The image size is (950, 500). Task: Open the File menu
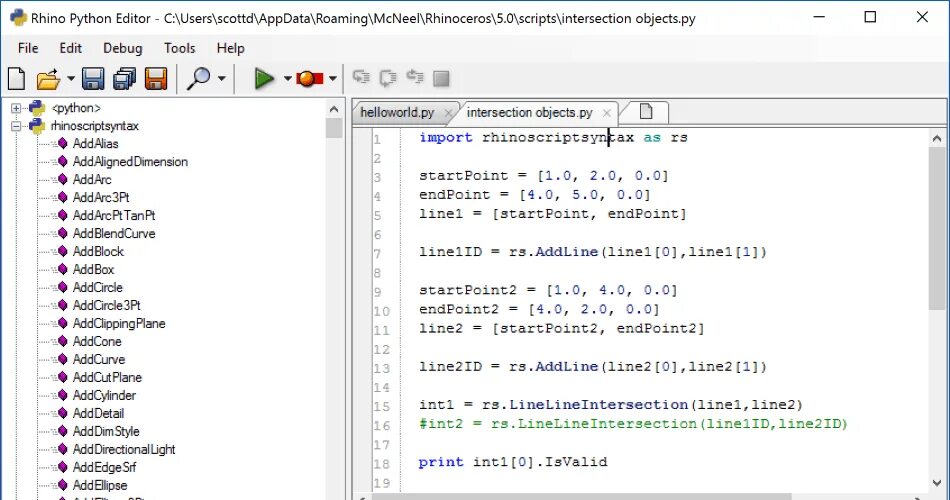tap(28, 48)
